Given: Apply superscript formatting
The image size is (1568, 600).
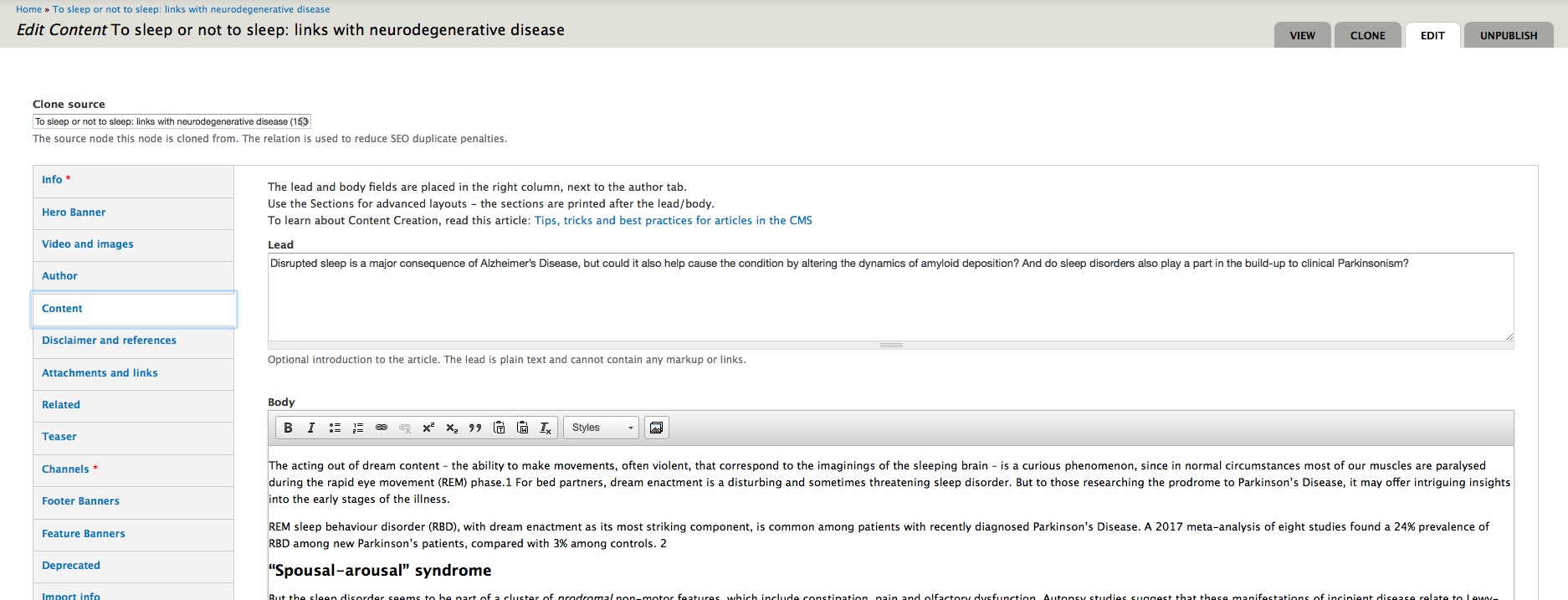Looking at the screenshot, I should 428,428.
